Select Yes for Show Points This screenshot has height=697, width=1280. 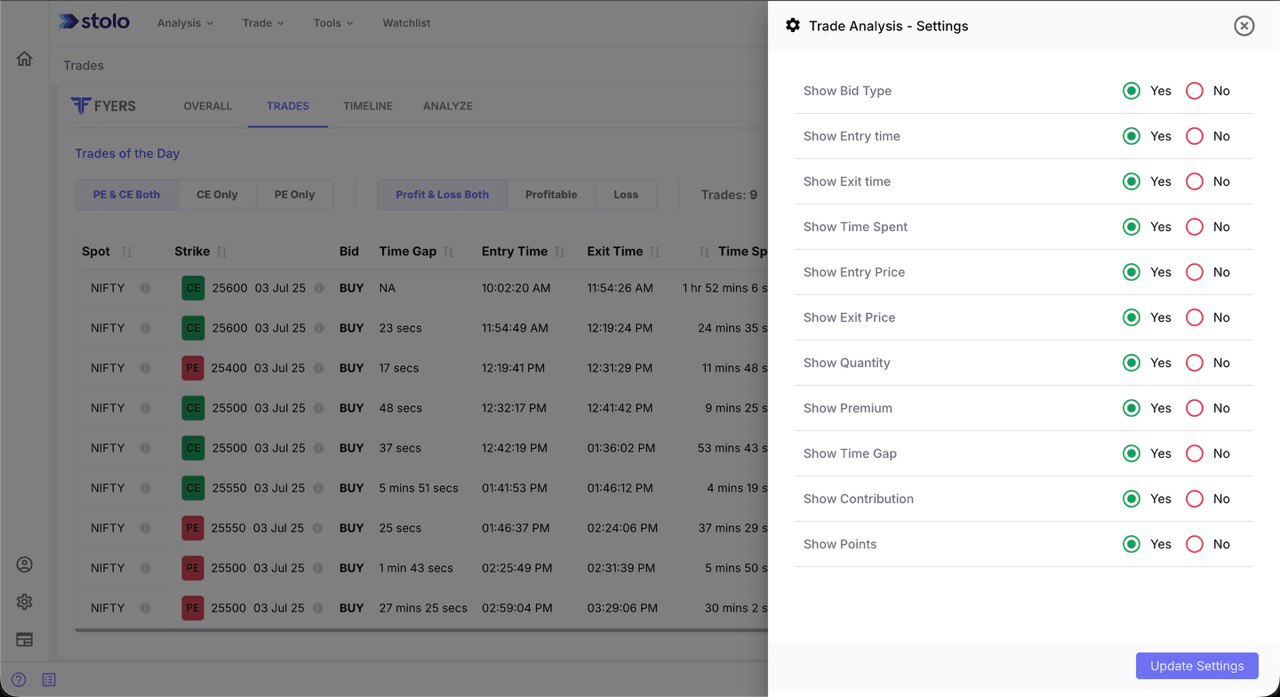click(x=1131, y=544)
